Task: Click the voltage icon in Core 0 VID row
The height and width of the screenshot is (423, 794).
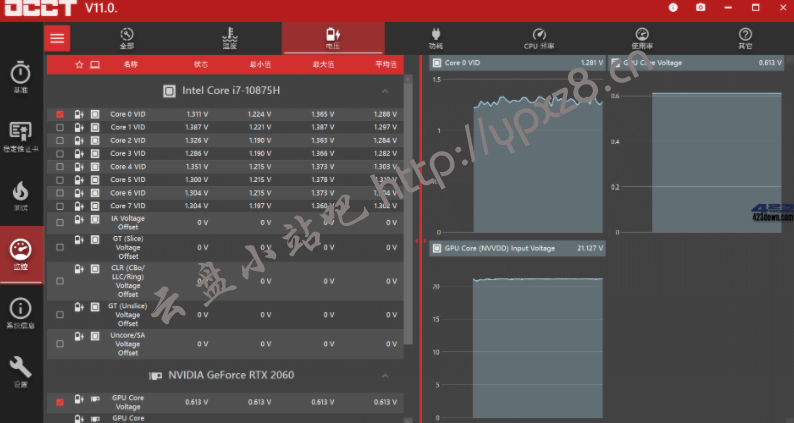Action: pos(79,114)
